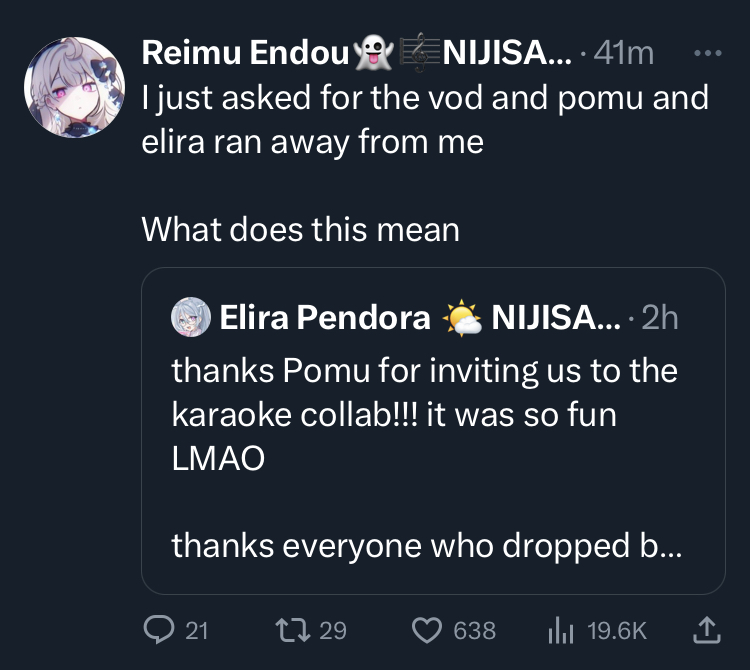Click the 41m post timestamp
This screenshot has width=750, height=670.
point(624,53)
